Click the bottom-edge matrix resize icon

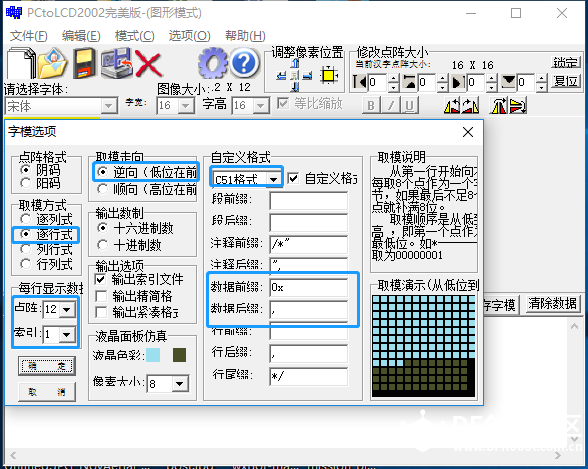click(508, 82)
